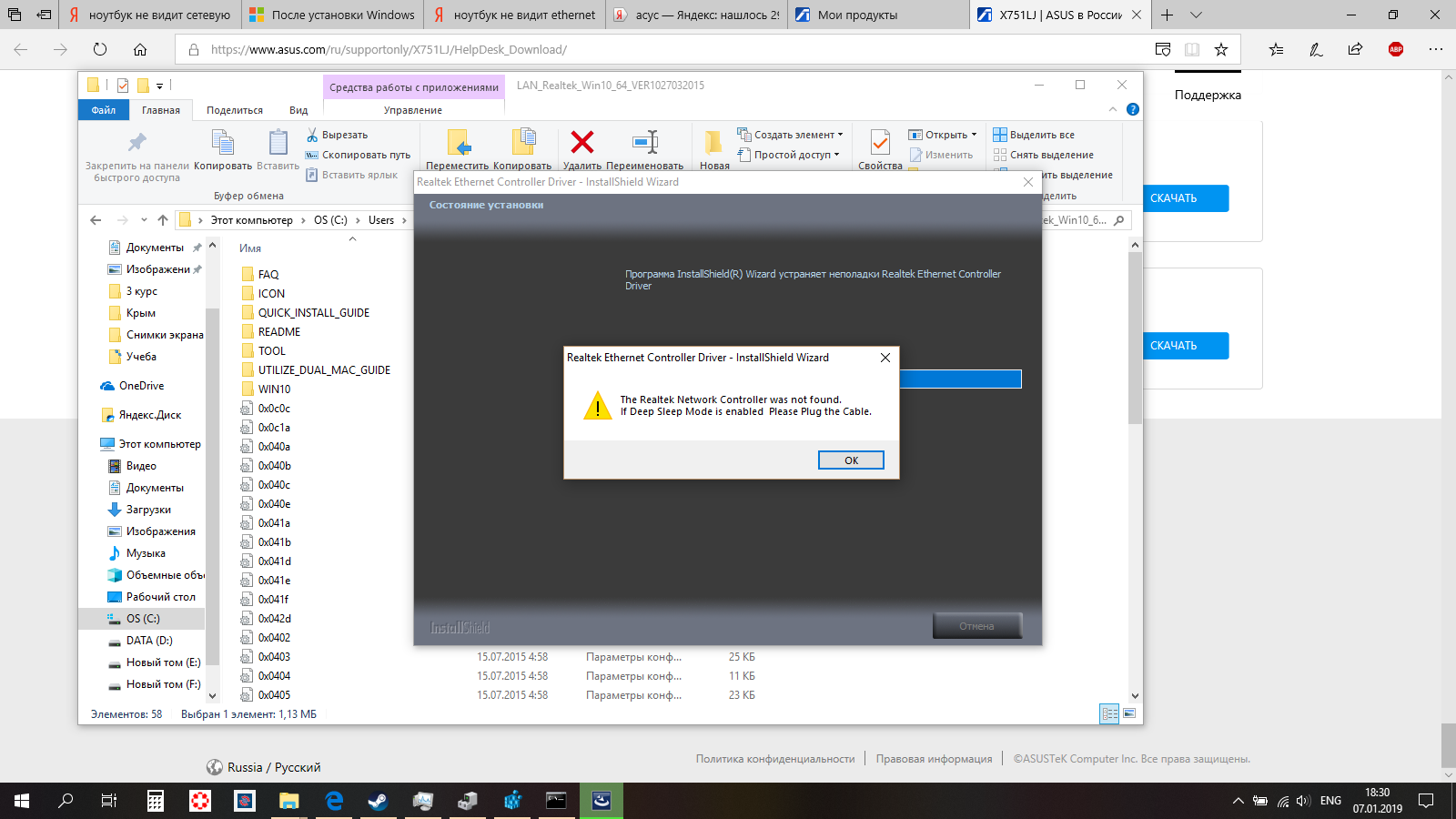Open the Политика конфиденциальности link
Viewport: 1456px width, 819px height.
point(775,759)
